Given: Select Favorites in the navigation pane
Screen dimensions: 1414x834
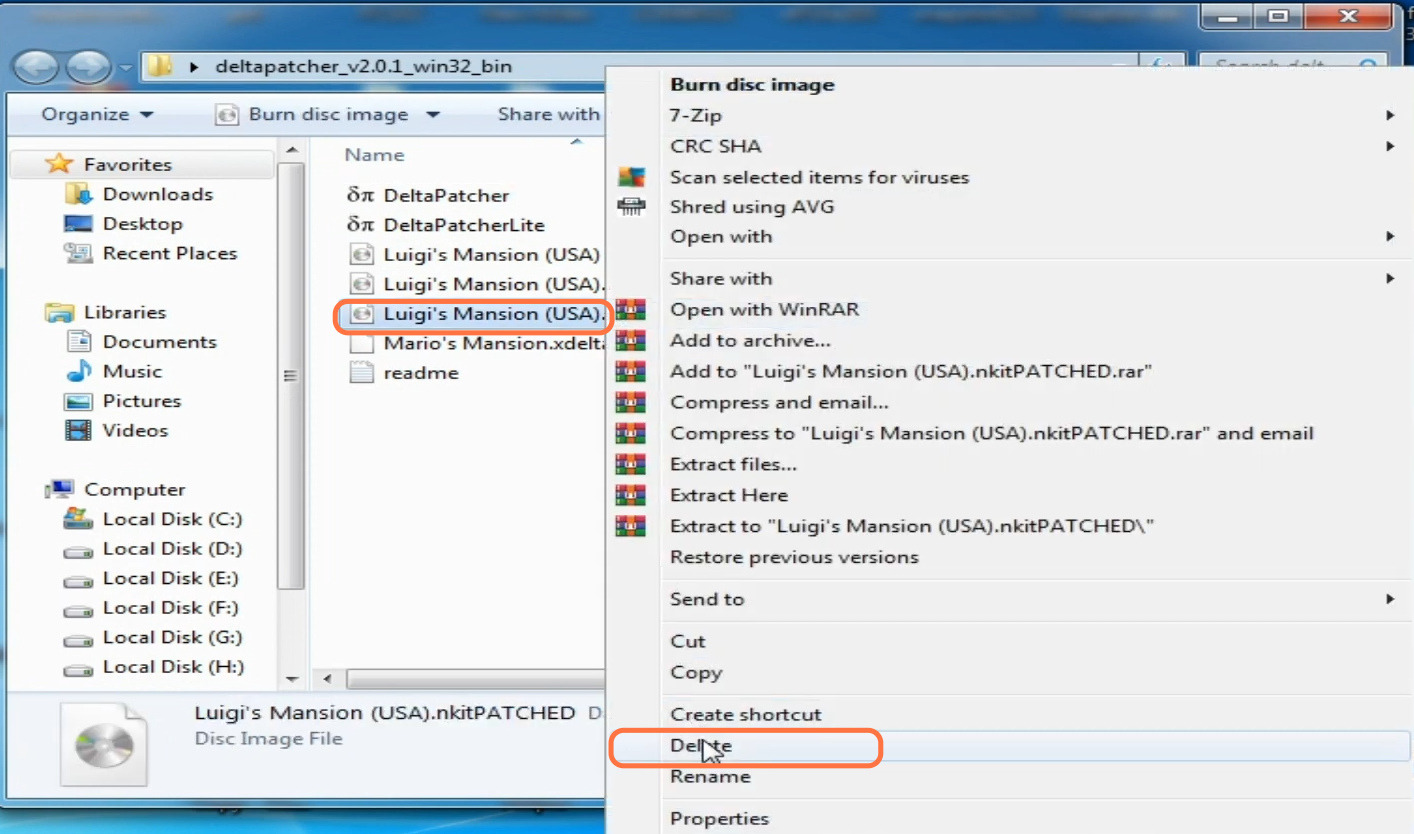Looking at the screenshot, I should click(x=127, y=165).
